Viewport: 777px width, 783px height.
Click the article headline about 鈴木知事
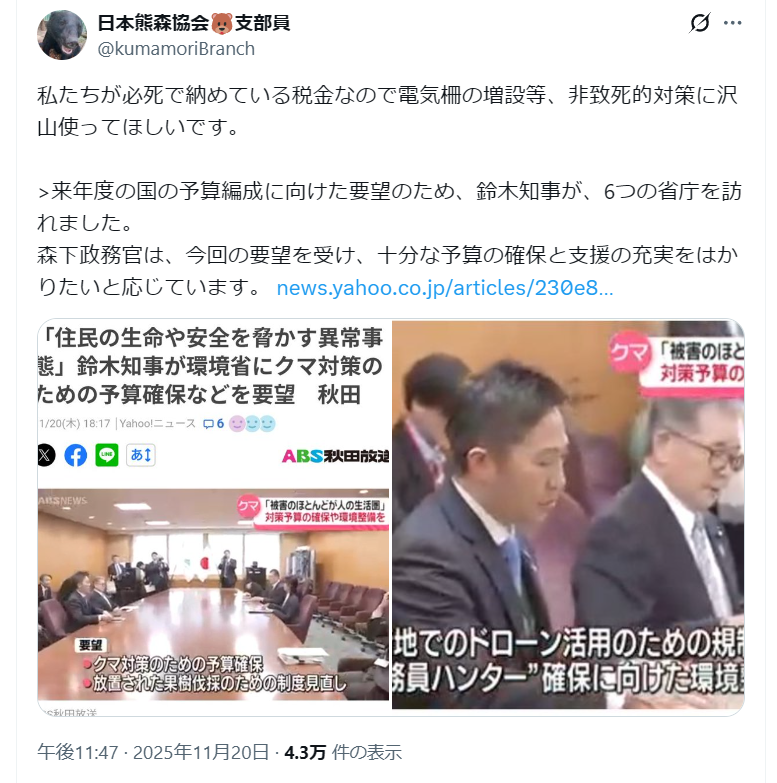(x=211, y=366)
